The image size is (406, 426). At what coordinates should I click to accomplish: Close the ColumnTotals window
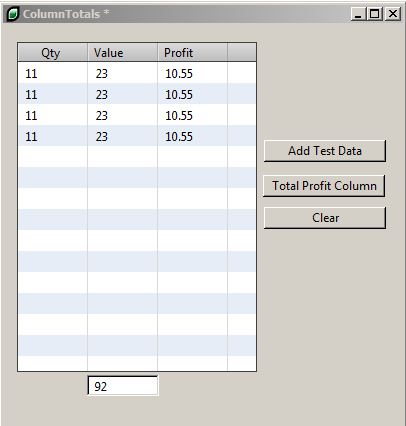(393, 14)
